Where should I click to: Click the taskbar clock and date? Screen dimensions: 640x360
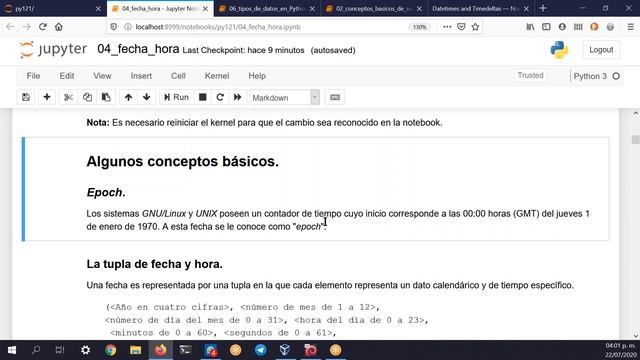tap(620, 350)
